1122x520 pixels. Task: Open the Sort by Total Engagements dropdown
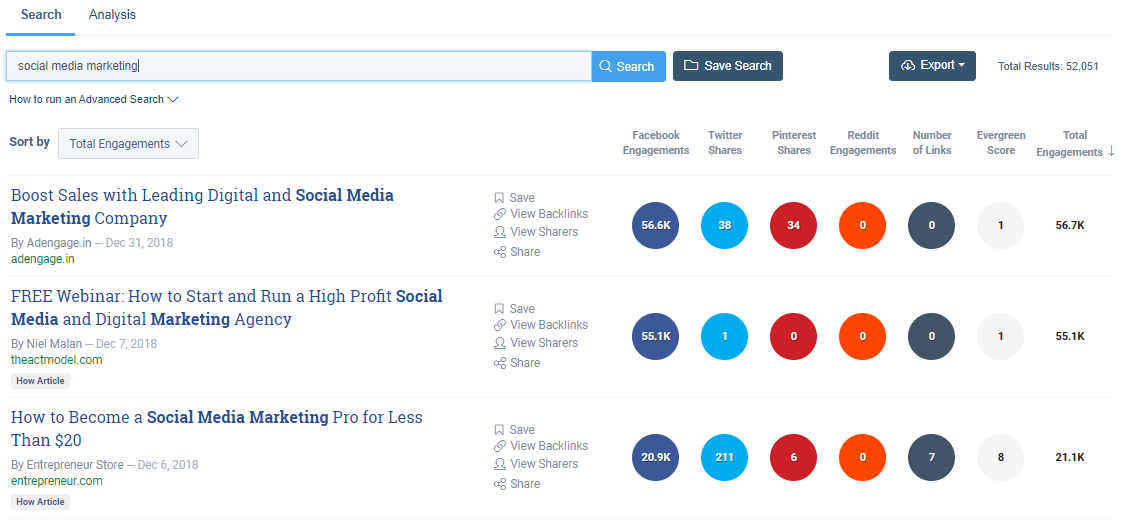coord(128,143)
